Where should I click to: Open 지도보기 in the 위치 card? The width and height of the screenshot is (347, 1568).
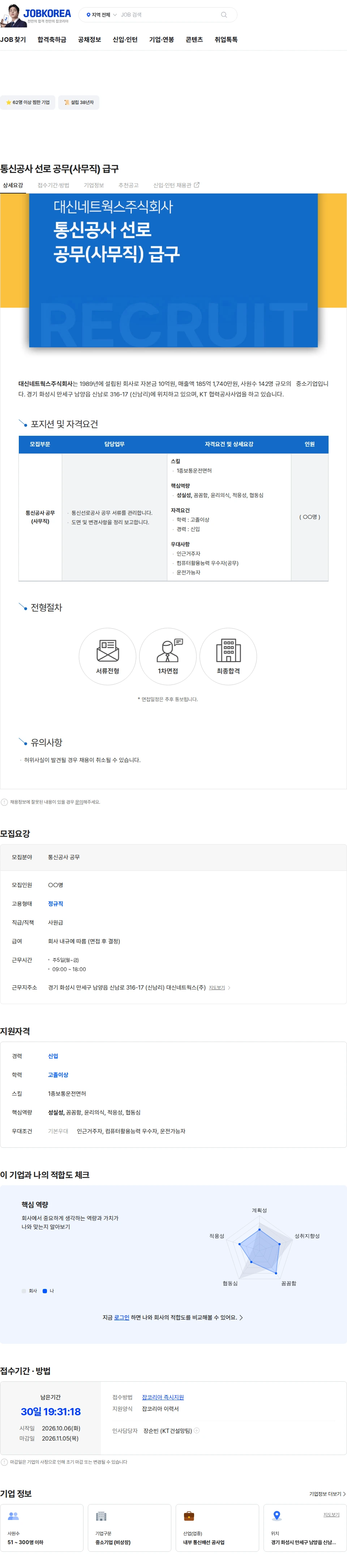331,1515
